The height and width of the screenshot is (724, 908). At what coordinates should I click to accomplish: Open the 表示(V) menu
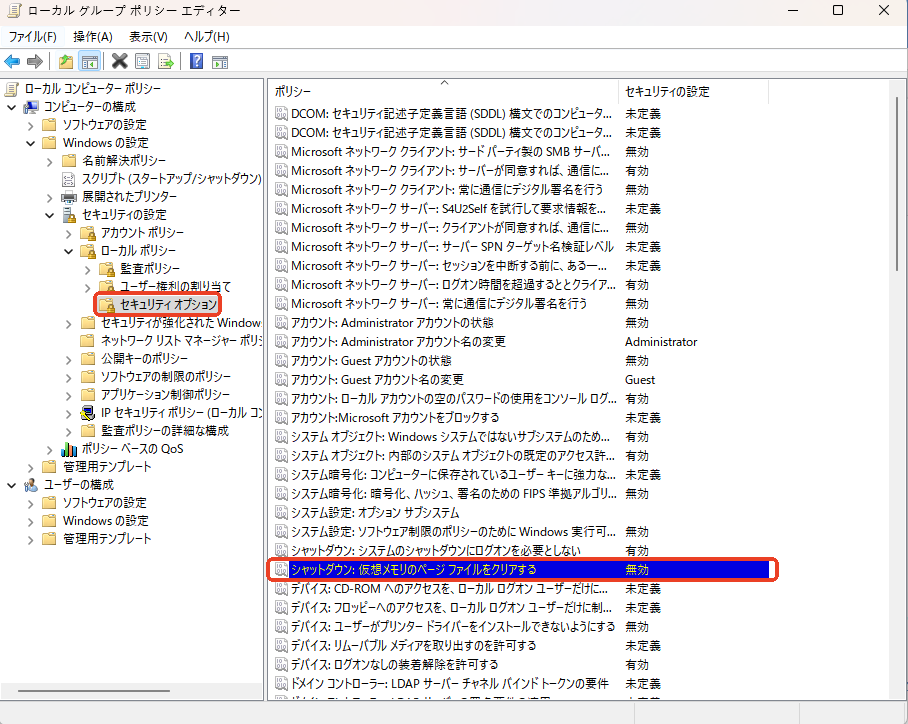pos(148,37)
